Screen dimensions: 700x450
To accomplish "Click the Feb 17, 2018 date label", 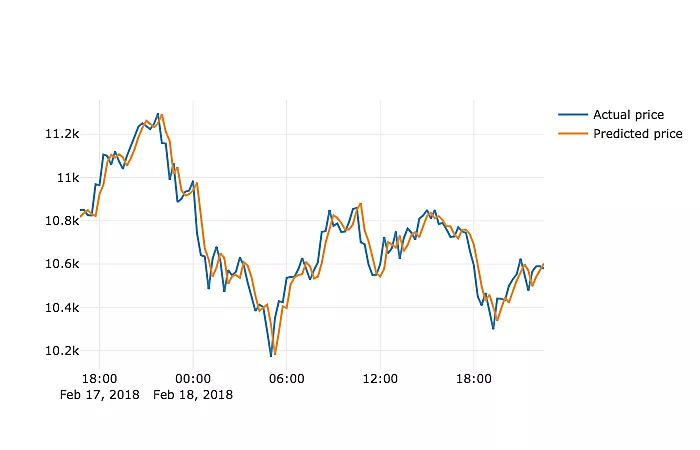I will [99, 395].
